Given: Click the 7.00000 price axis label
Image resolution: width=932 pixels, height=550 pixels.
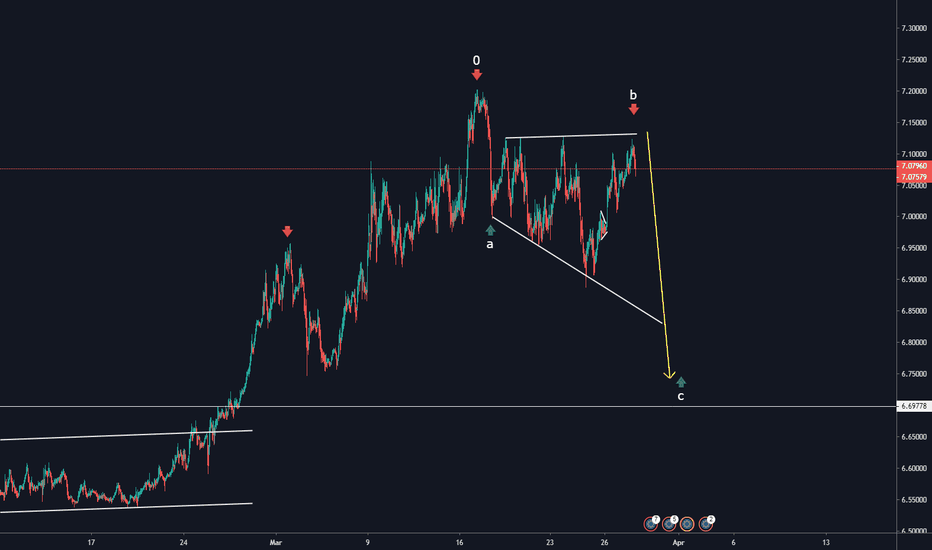Looking at the screenshot, I should click(x=914, y=217).
